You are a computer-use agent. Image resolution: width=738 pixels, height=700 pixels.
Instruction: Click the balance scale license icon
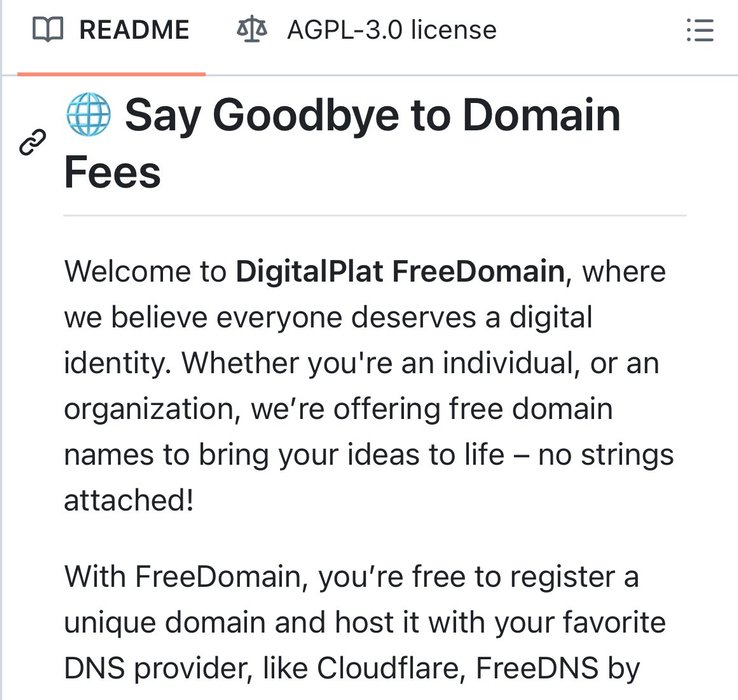[x=252, y=29]
